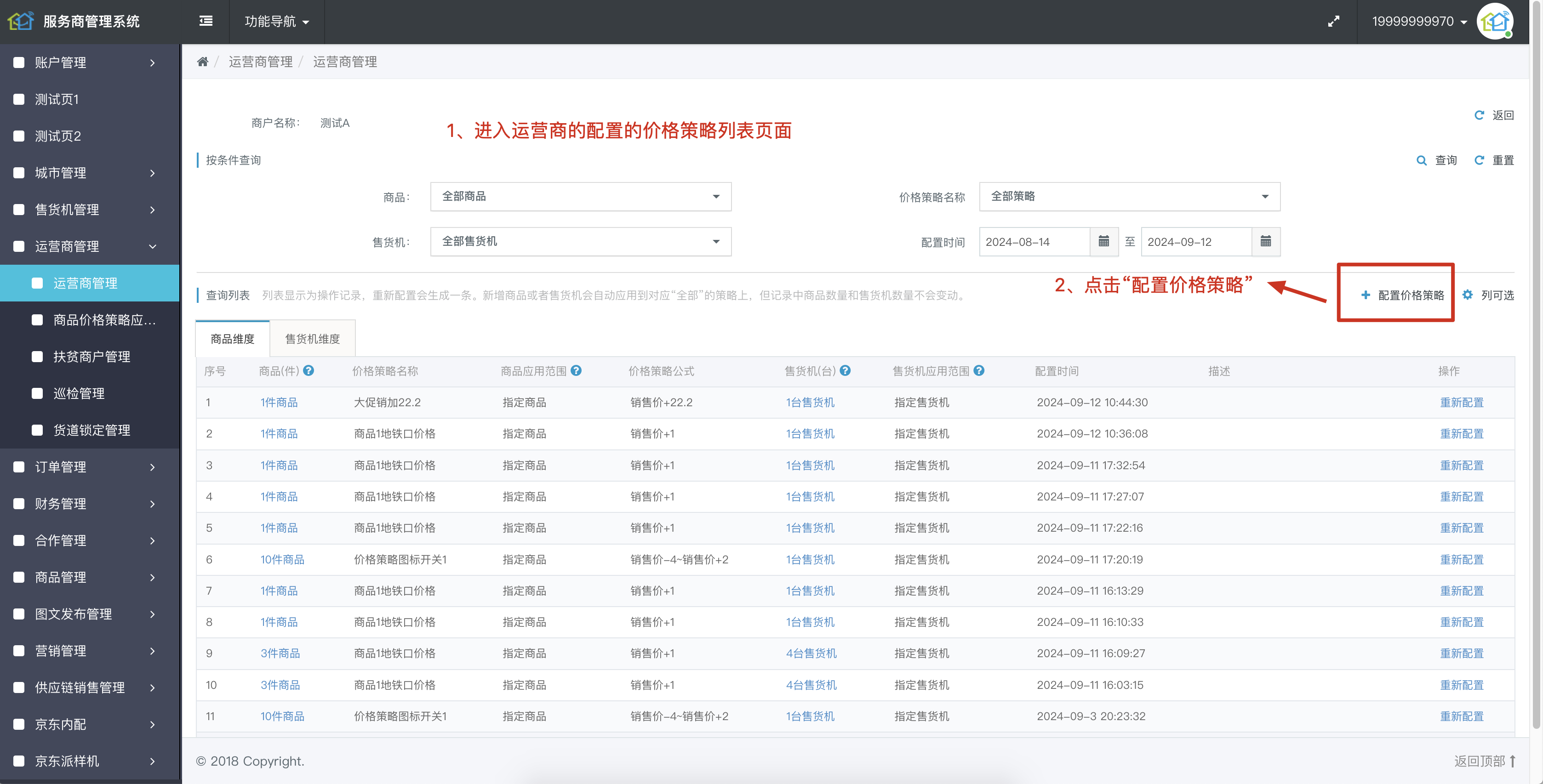
Task: Click the 配置价格策略 button
Action: point(1402,295)
